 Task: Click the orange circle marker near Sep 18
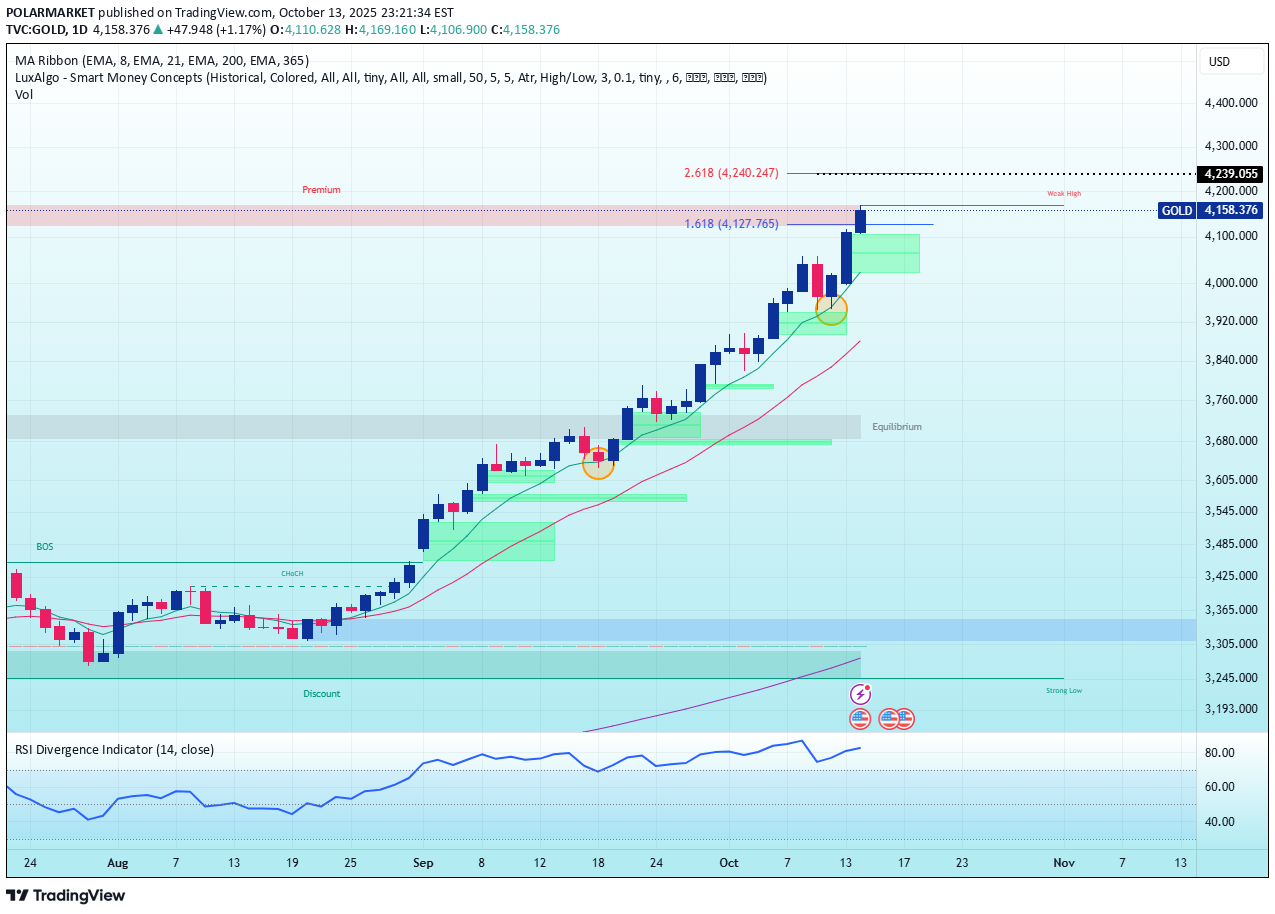598,463
